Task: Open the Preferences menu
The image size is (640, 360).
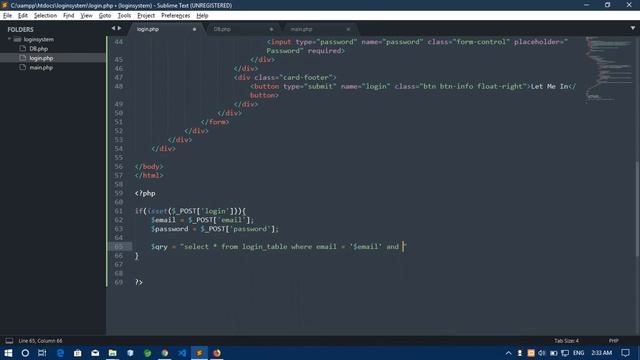Action: pos(176,16)
